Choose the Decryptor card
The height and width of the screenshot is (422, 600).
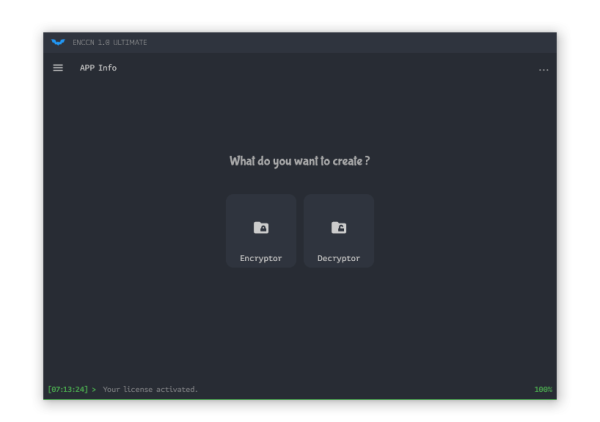pos(339,231)
